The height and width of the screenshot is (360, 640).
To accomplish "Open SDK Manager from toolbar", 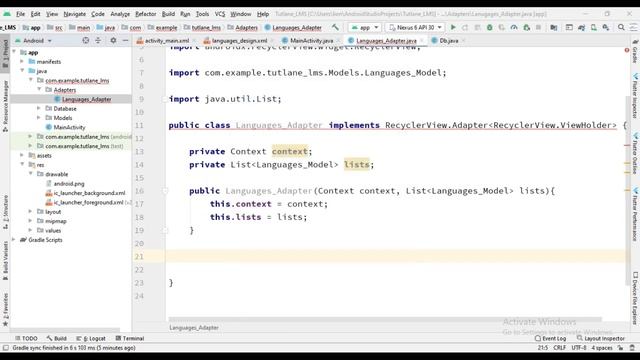I will [606, 27].
